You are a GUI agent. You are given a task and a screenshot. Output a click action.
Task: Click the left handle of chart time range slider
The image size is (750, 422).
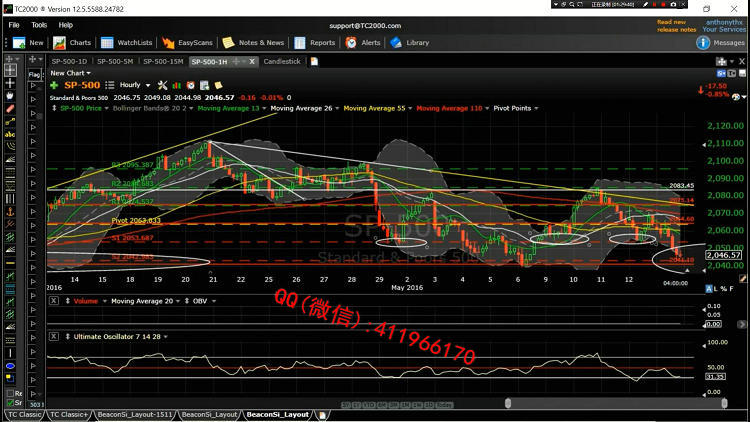[507, 404]
